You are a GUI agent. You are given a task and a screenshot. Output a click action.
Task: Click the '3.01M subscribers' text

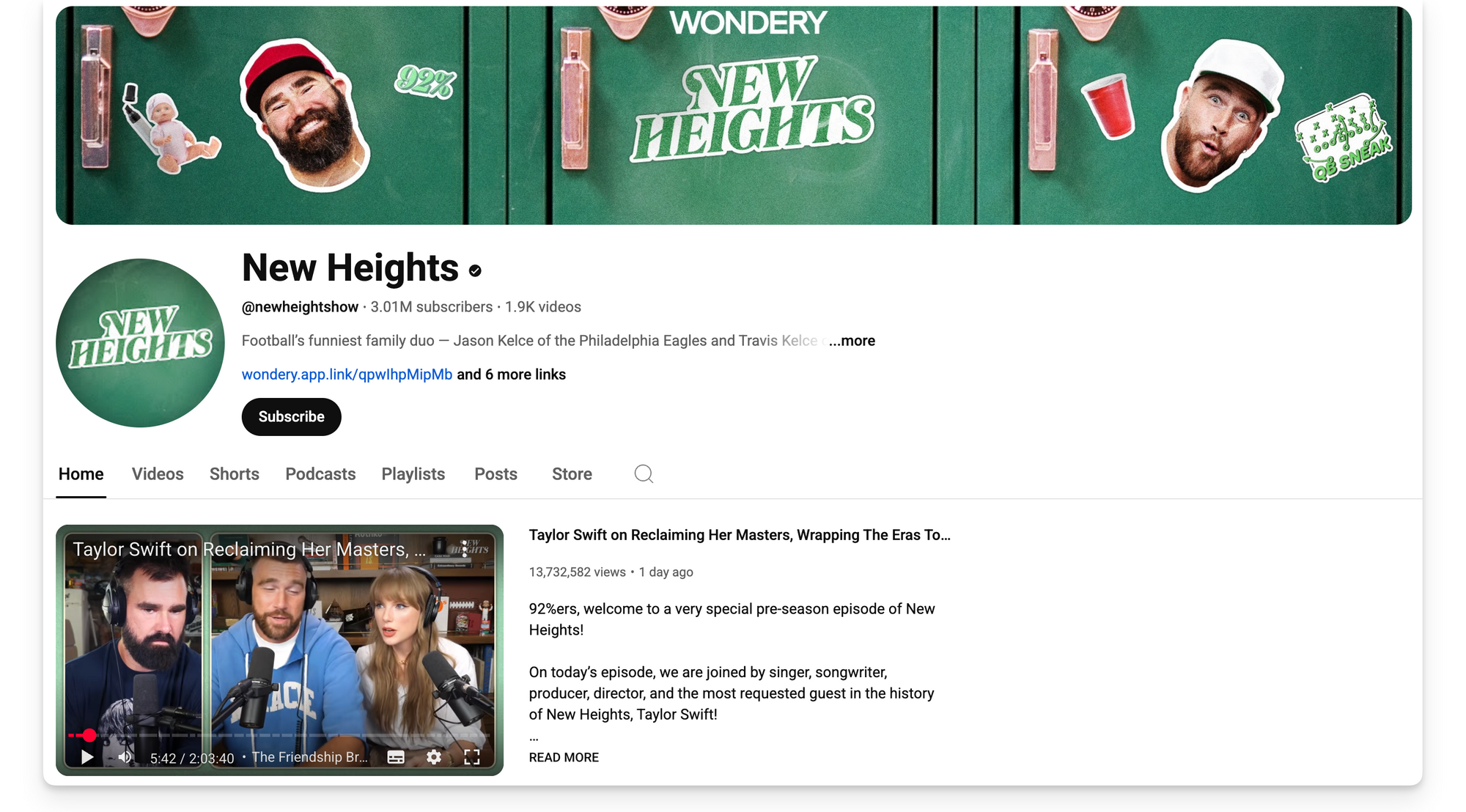pyautogui.click(x=432, y=307)
